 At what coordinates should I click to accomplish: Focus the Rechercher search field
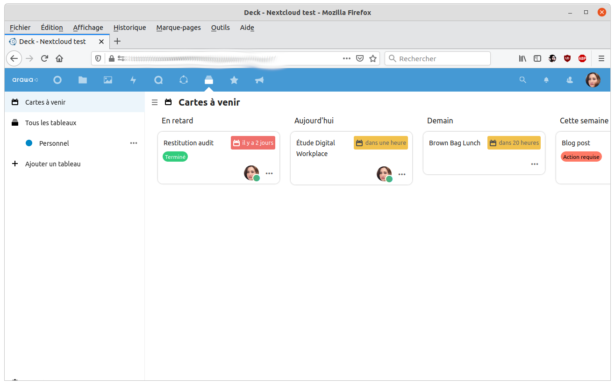point(437,58)
